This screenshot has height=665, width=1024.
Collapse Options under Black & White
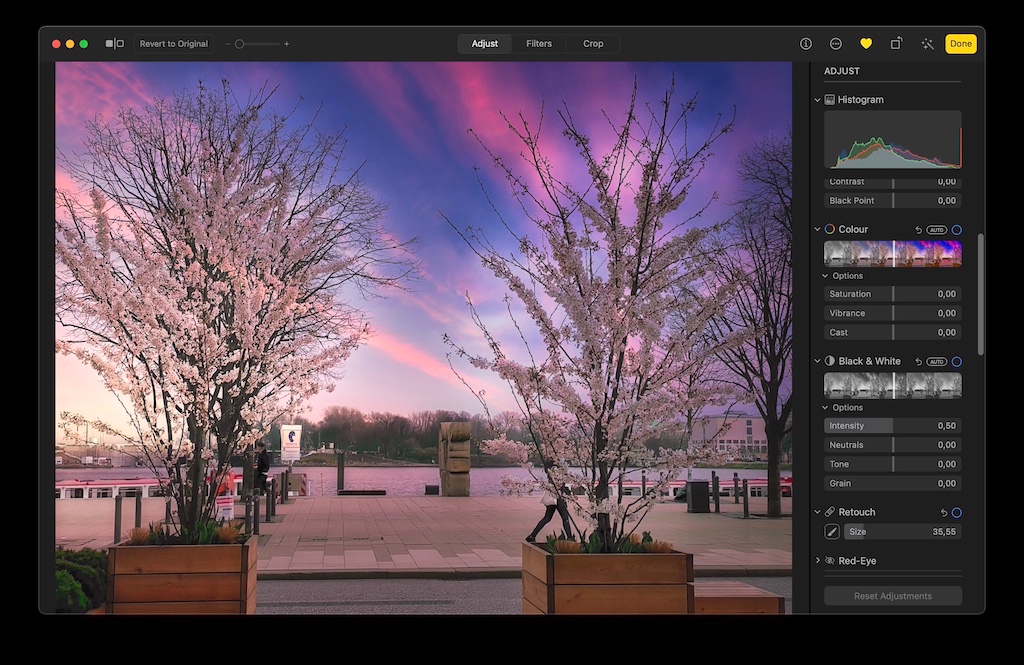pos(826,408)
